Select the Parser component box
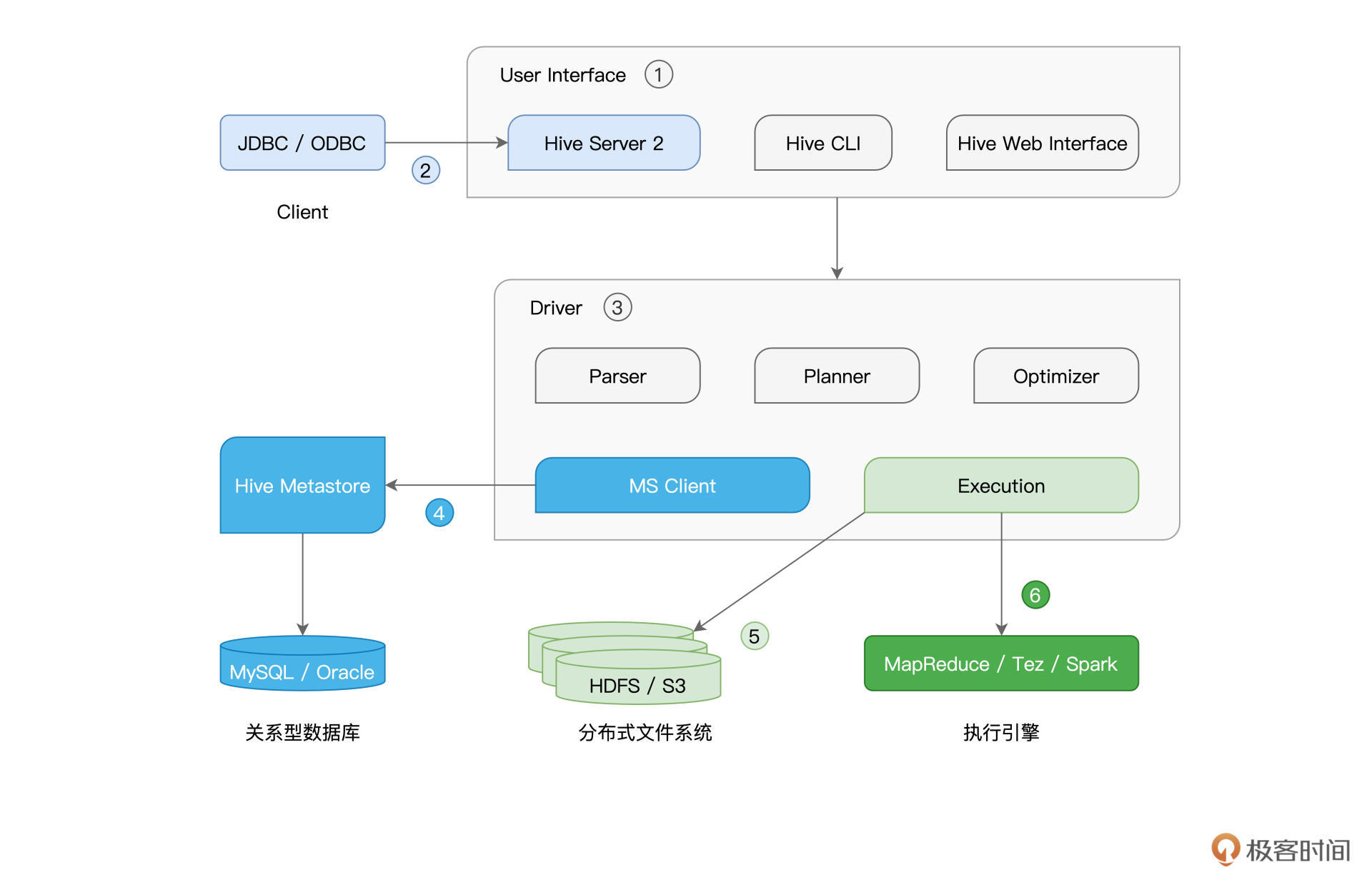The width and height of the screenshot is (1372, 885). click(617, 376)
